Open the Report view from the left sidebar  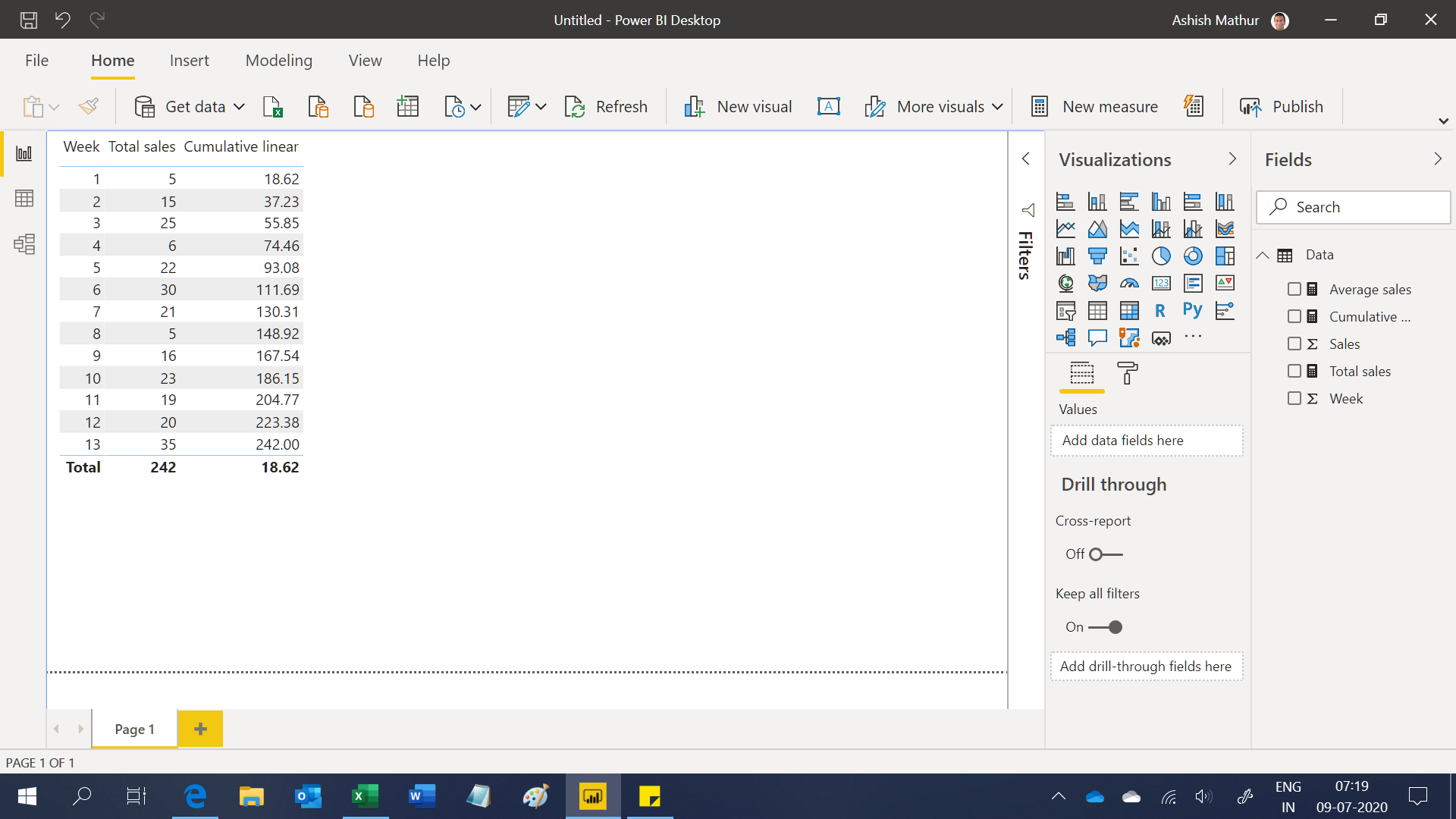(24, 154)
